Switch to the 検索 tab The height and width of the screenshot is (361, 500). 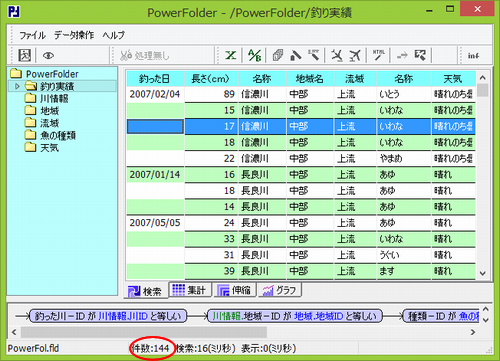(x=145, y=291)
